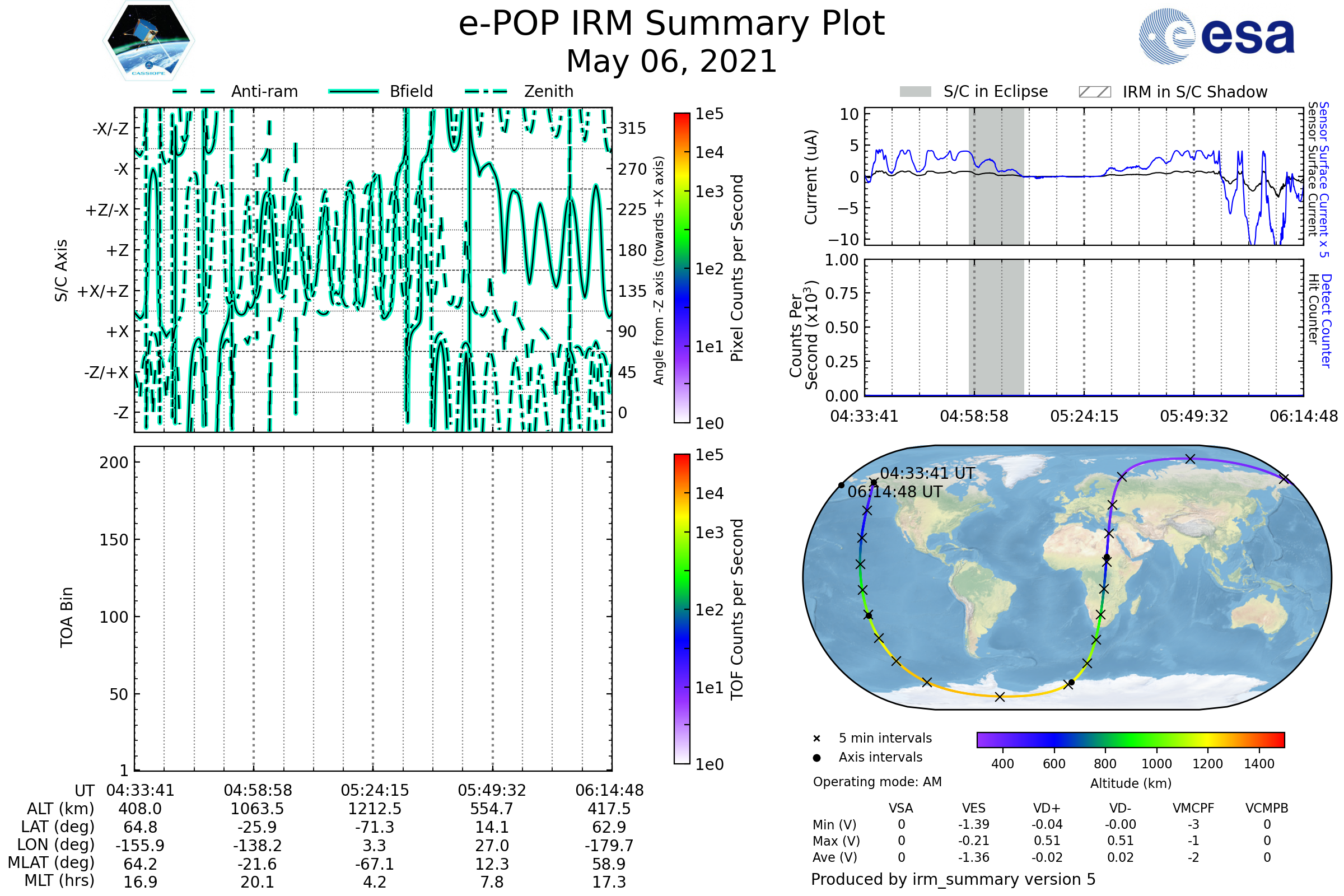Click the Axis intervals black dot marker
This screenshot has height=896, width=1344.
[x=816, y=758]
